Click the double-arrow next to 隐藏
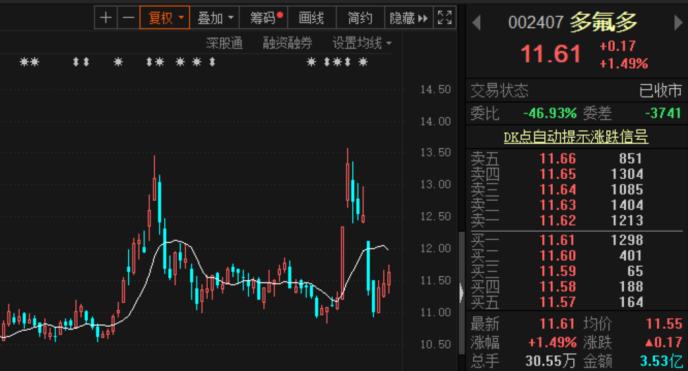The width and height of the screenshot is (688, 371). coord(423,18)
